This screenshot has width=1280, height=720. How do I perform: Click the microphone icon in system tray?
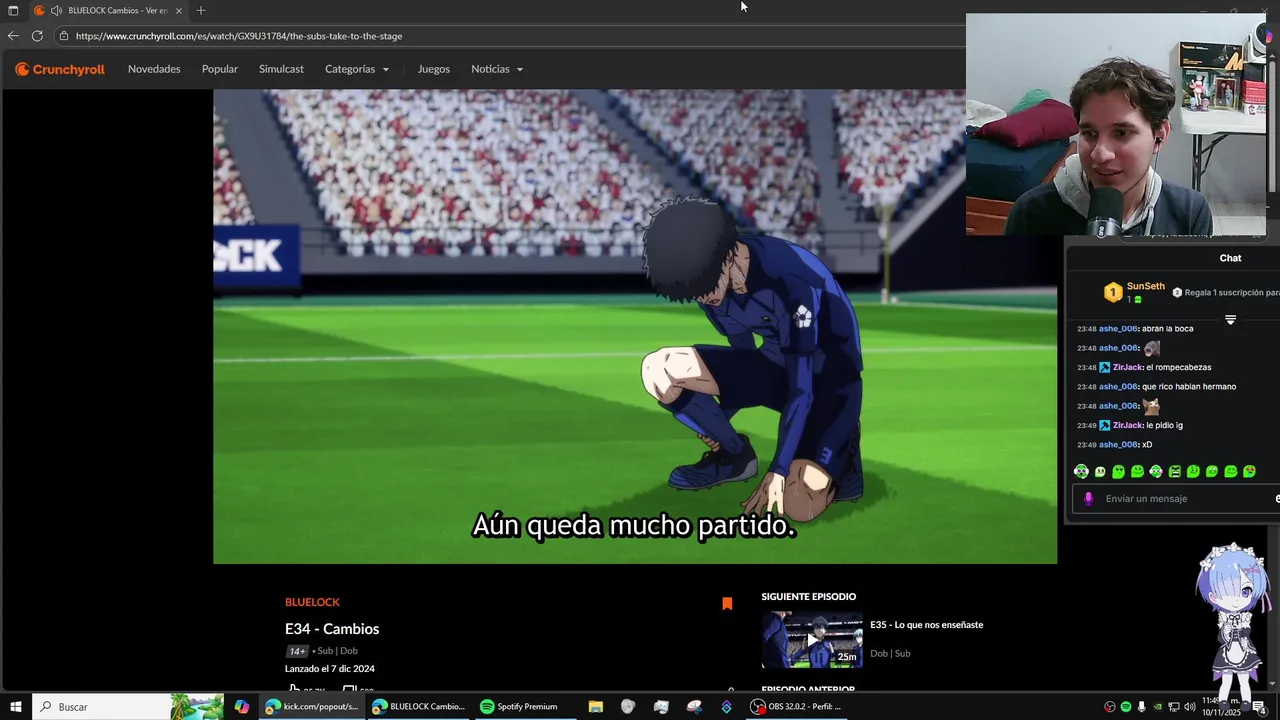pos(1142,707)
